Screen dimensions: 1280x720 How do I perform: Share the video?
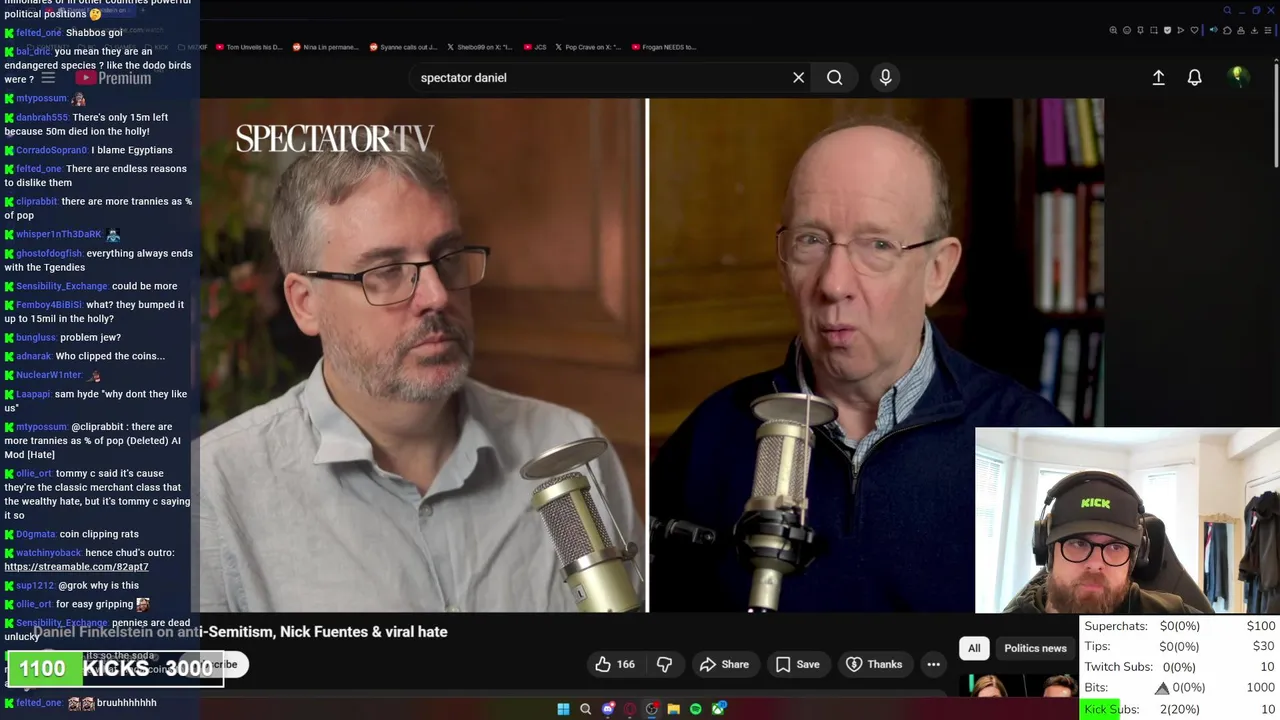click(x=724, y=664)
